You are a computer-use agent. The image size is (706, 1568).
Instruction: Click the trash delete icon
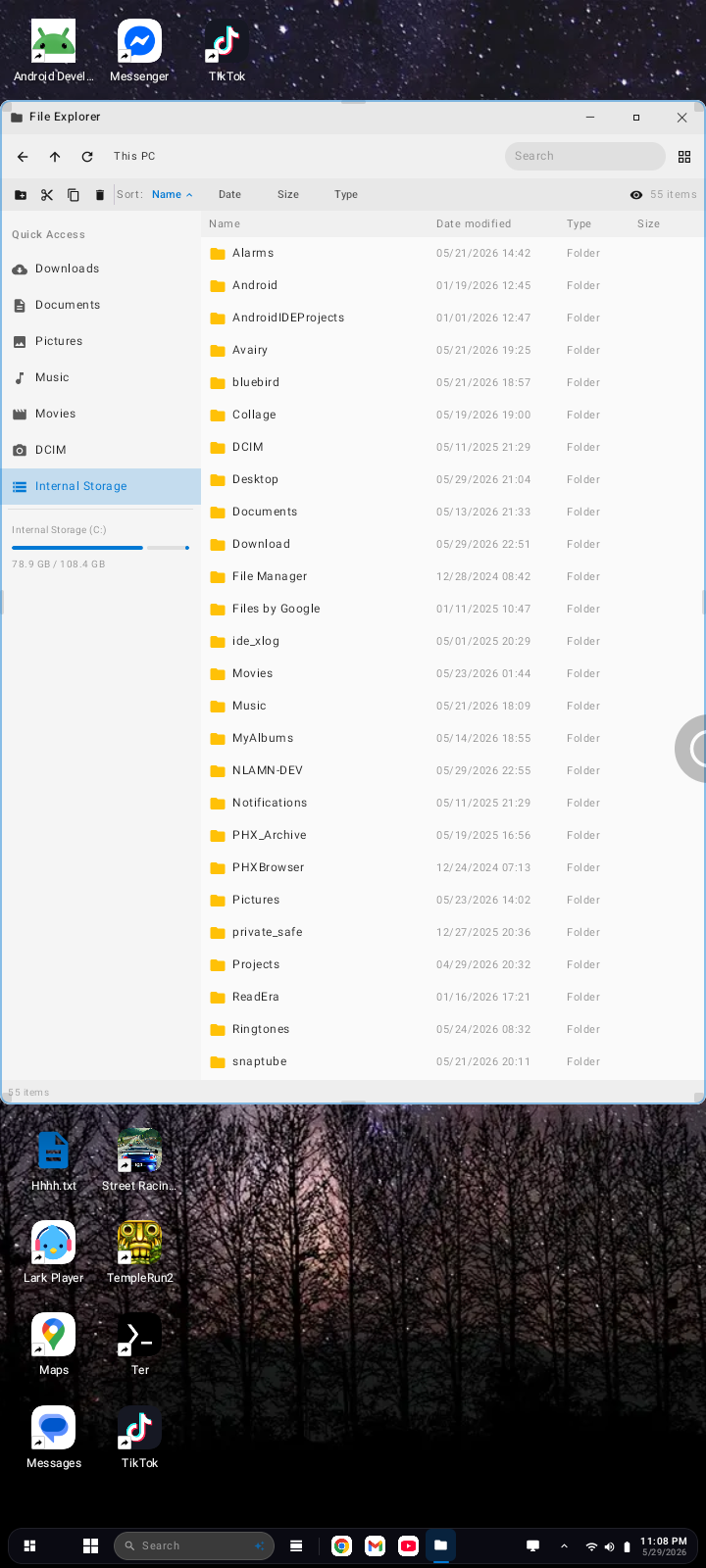point(100,195)
